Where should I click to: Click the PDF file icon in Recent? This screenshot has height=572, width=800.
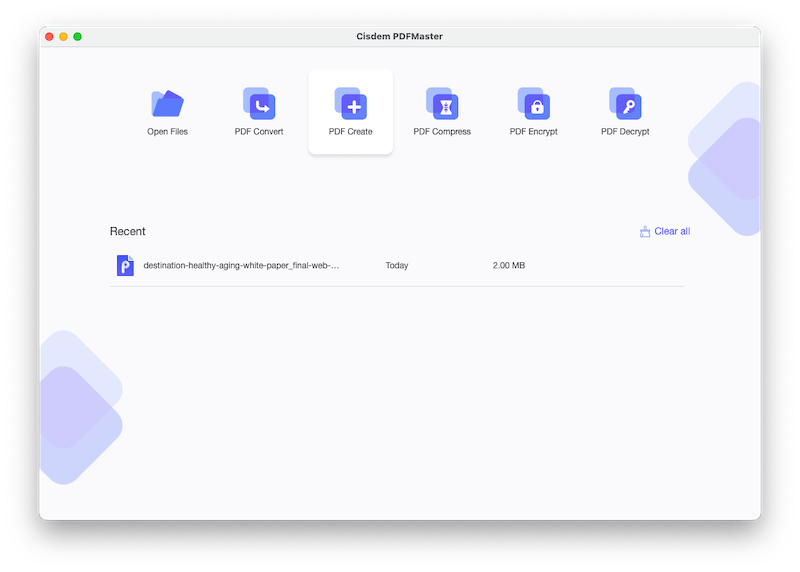125,265
